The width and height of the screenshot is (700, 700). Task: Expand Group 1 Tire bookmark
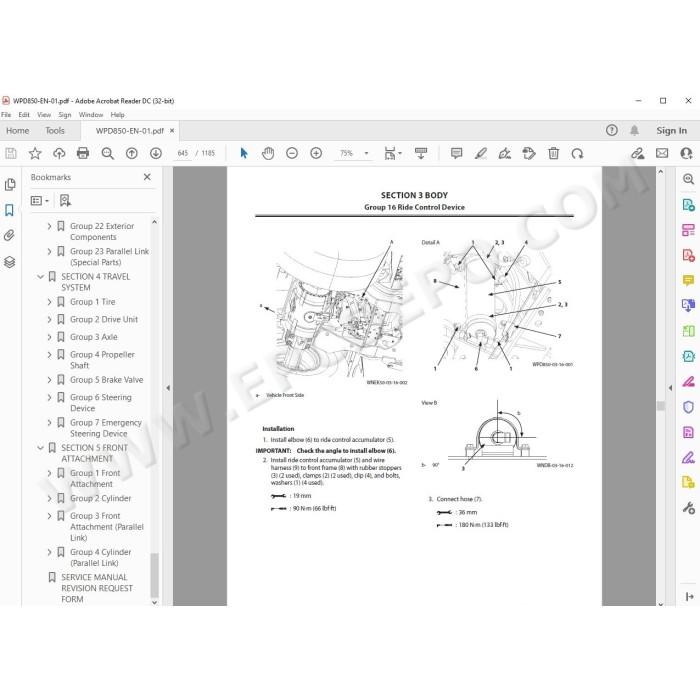[x=50, y=302]
